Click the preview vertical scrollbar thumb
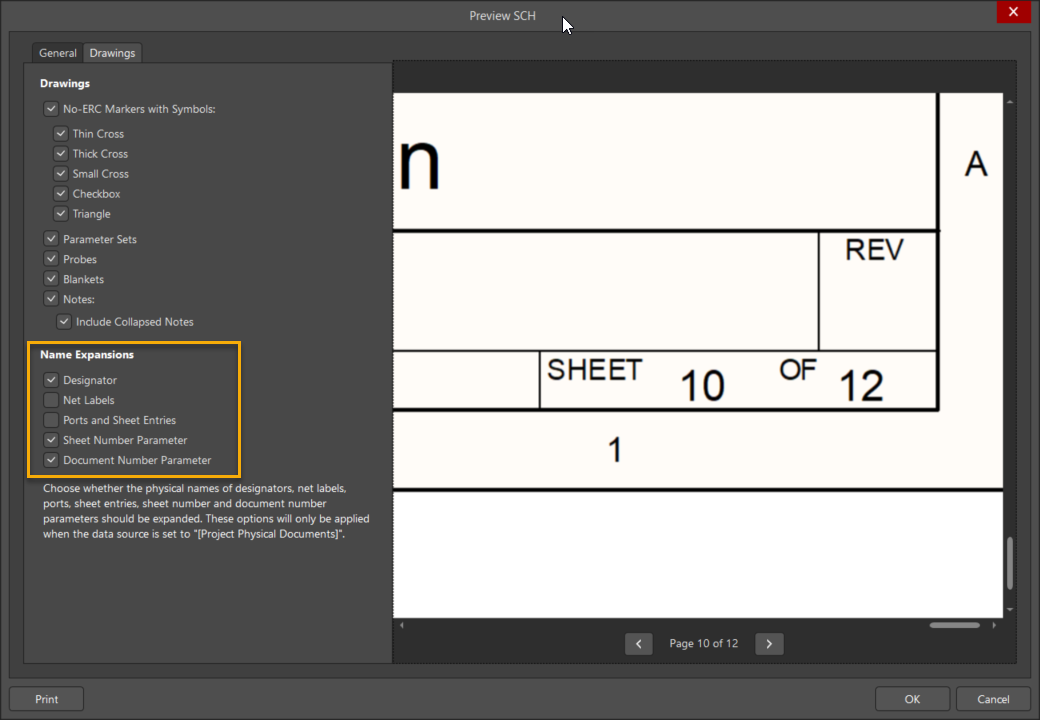1040x720 pixels. click(x=1009, y=562)
